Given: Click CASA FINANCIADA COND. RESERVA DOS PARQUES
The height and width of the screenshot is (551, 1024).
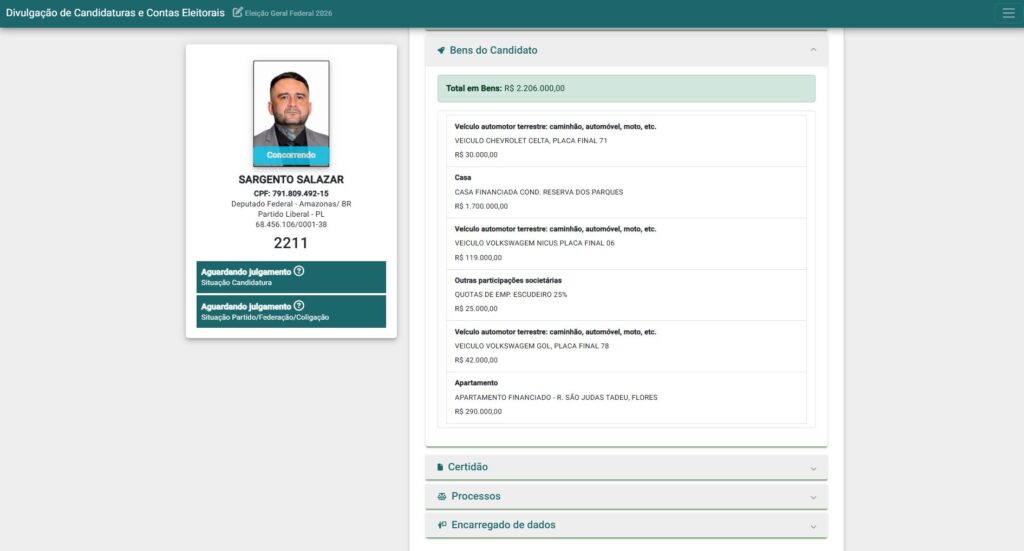Looking at the screenshot, I should coord(539,192).
